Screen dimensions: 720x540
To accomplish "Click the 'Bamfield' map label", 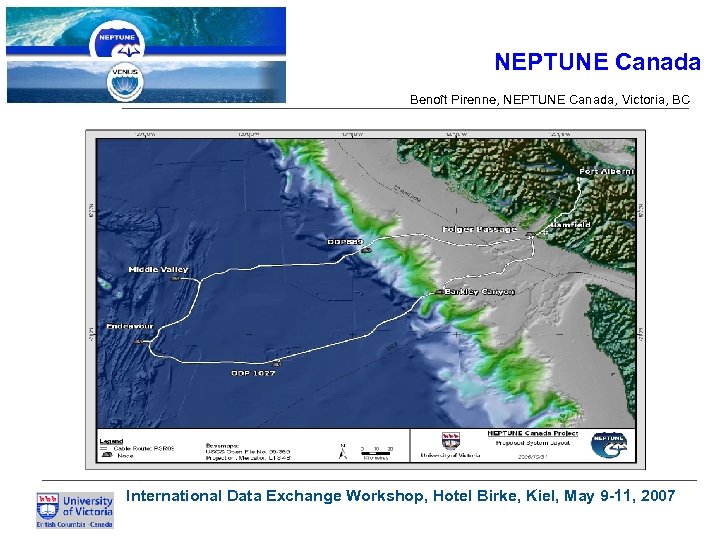I will (569, 225).
